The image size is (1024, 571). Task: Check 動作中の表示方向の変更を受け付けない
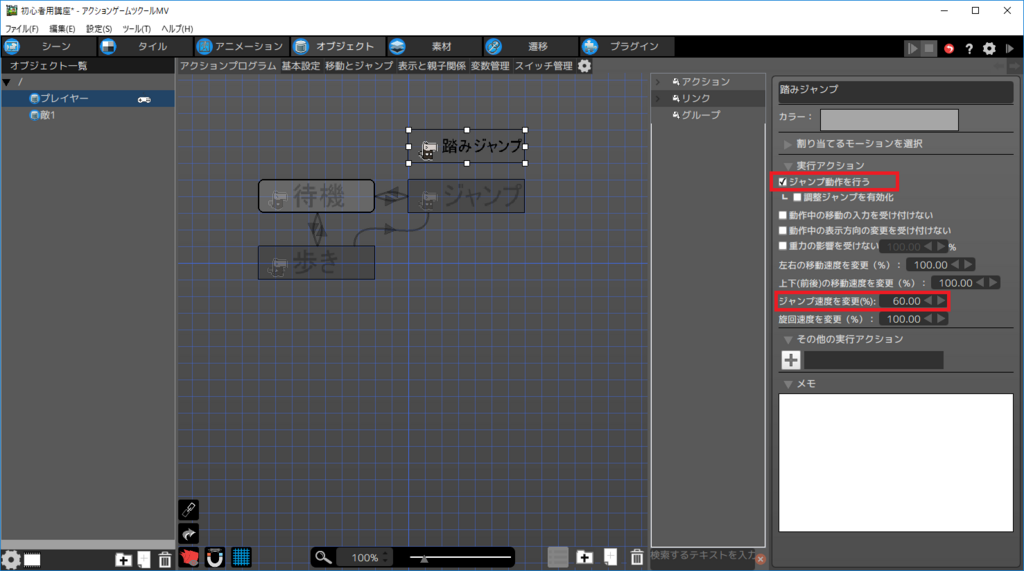[x=782, y=231]
